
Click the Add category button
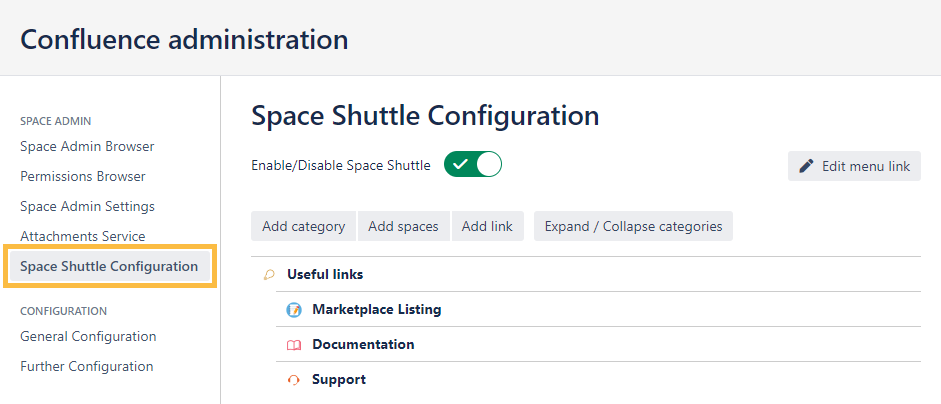303,226
